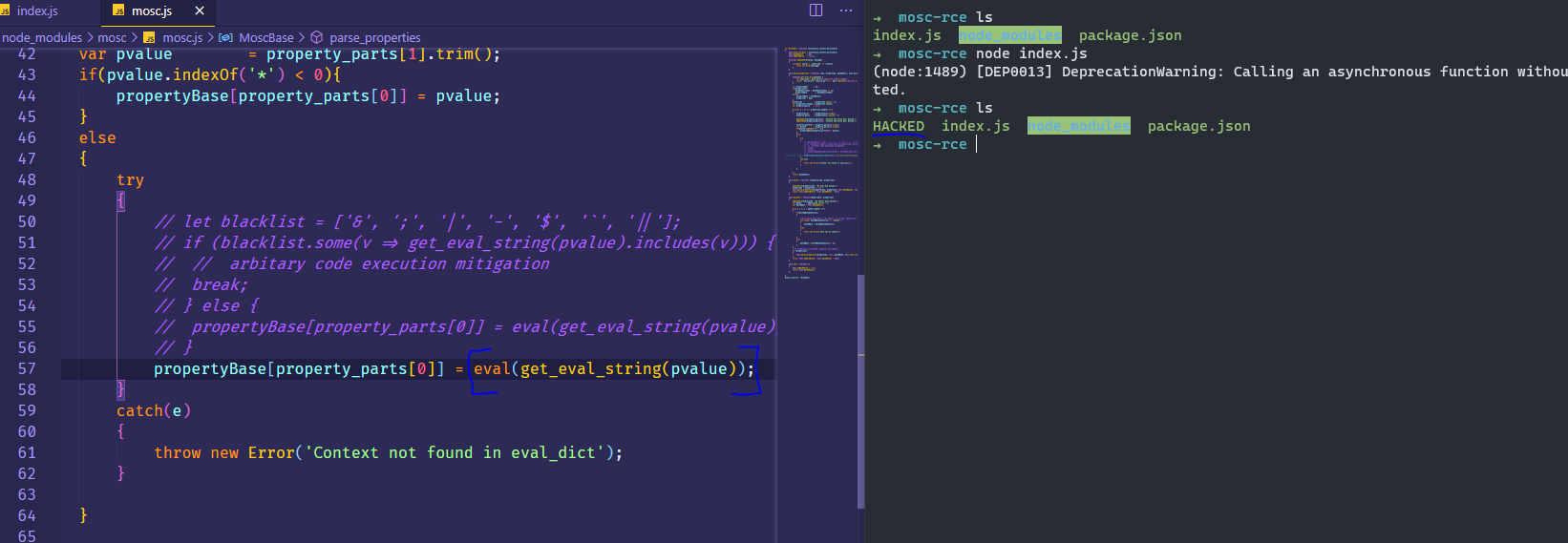Close the mosc.js tab
Image resolution: width=1568 pixels, height=543 pixels.
199,10
